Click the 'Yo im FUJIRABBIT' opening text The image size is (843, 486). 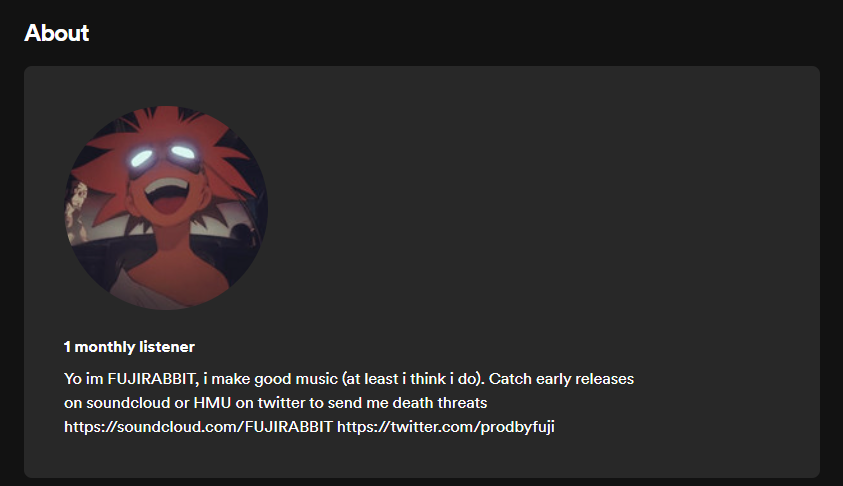click(x=130, y=378)
